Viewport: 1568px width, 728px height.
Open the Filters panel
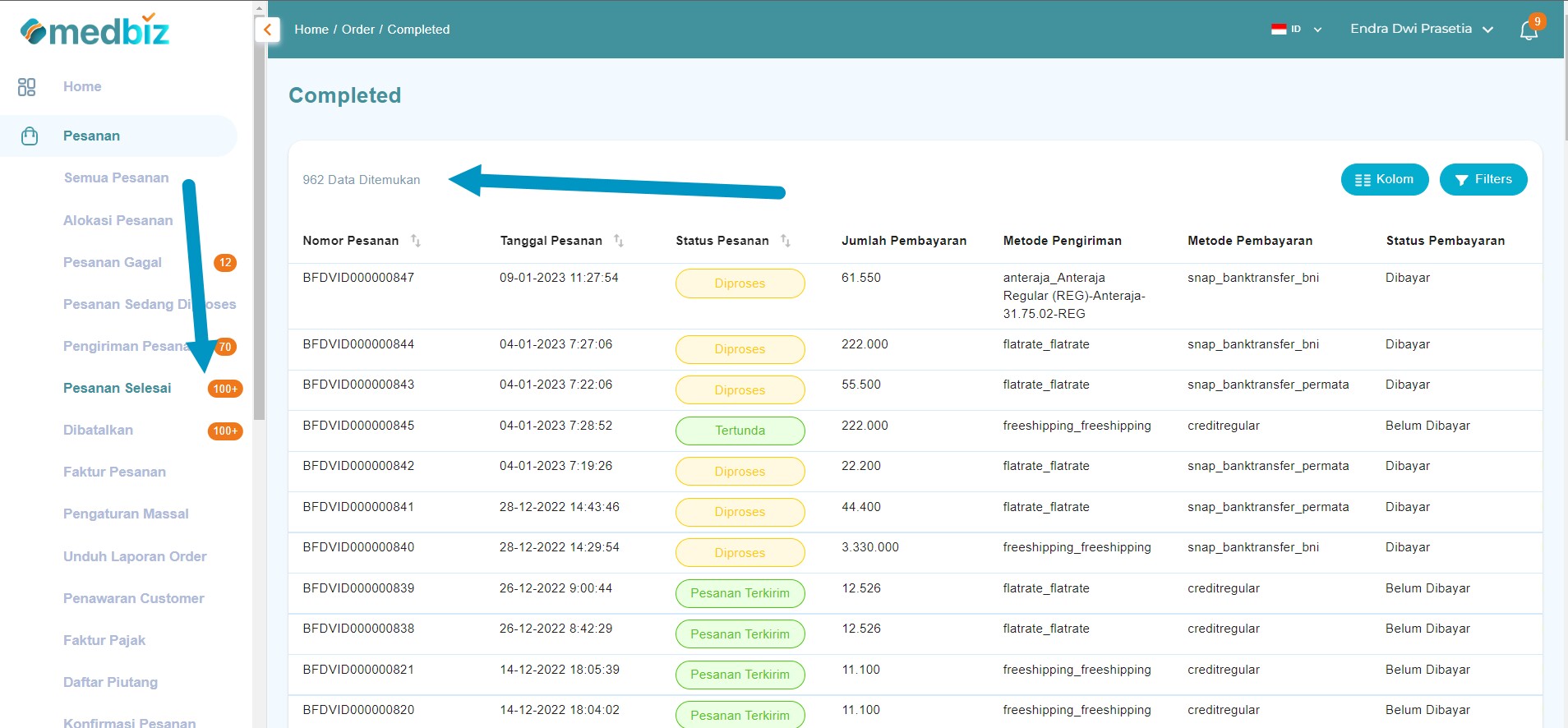click(1483, 180)
